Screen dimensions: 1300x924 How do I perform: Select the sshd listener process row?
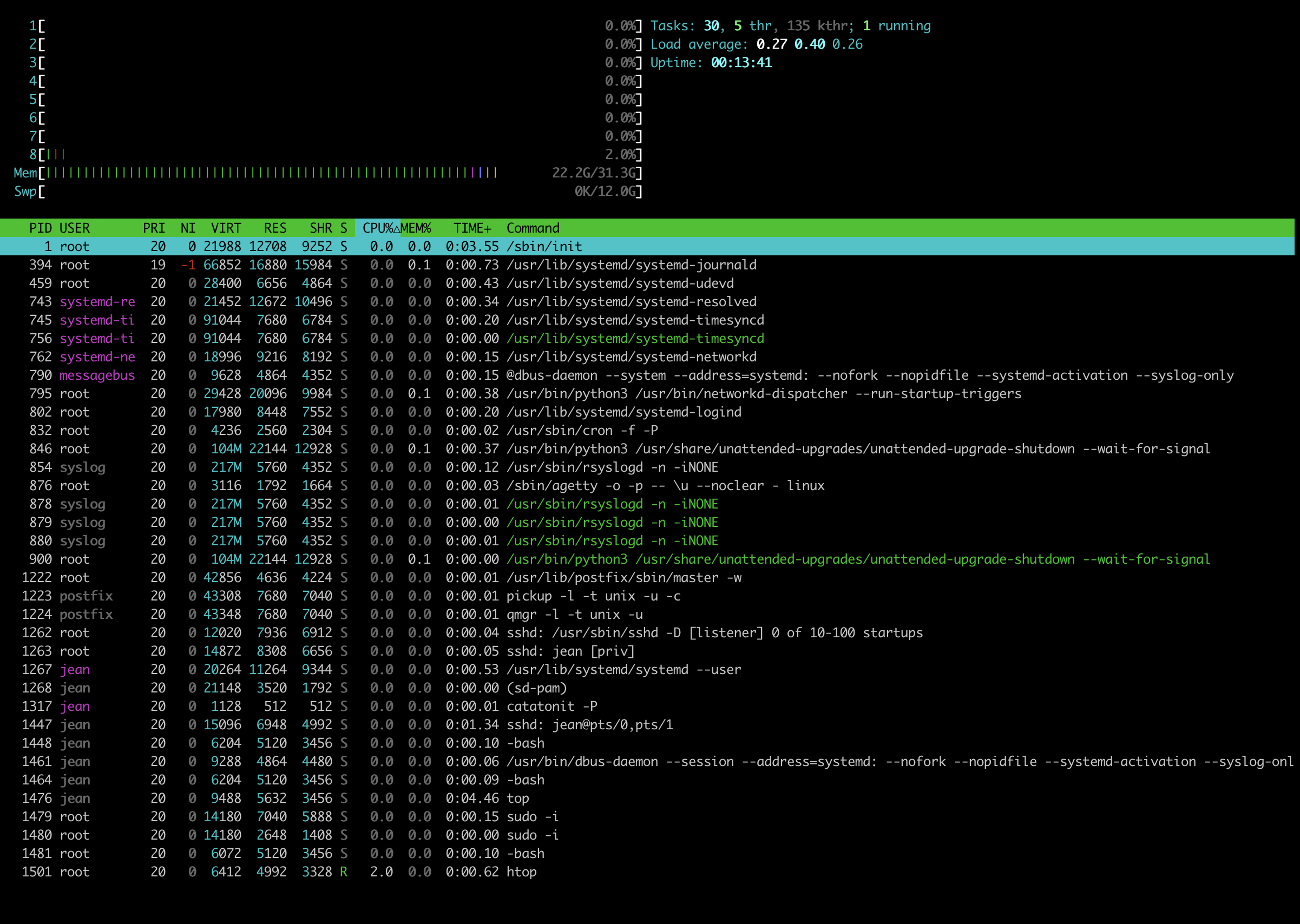tap(647, 633)
